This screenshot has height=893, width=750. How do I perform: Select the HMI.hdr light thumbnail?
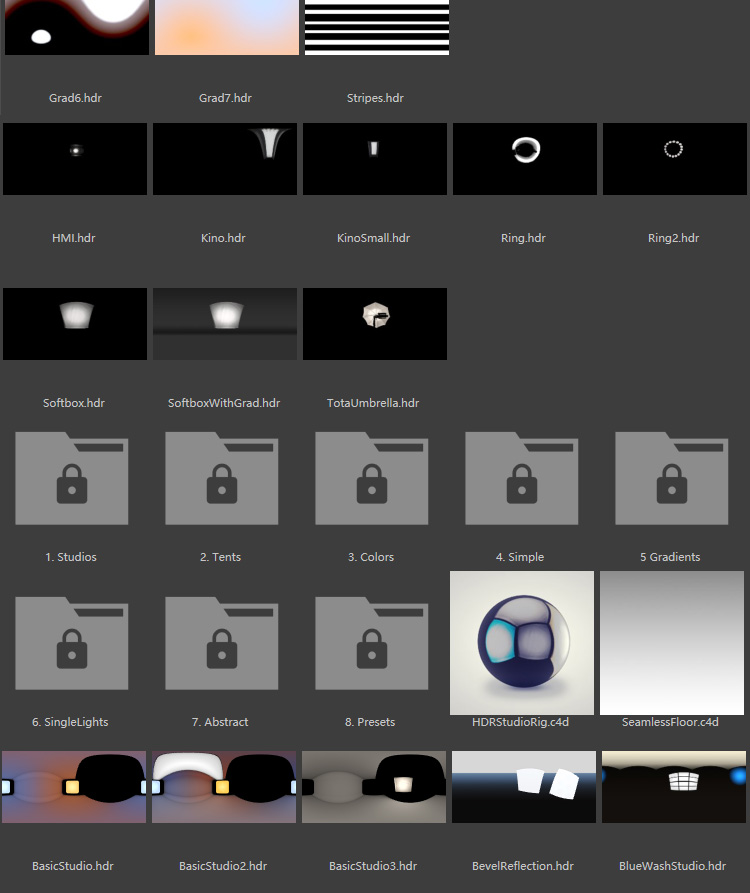click(x=75, y=159)
